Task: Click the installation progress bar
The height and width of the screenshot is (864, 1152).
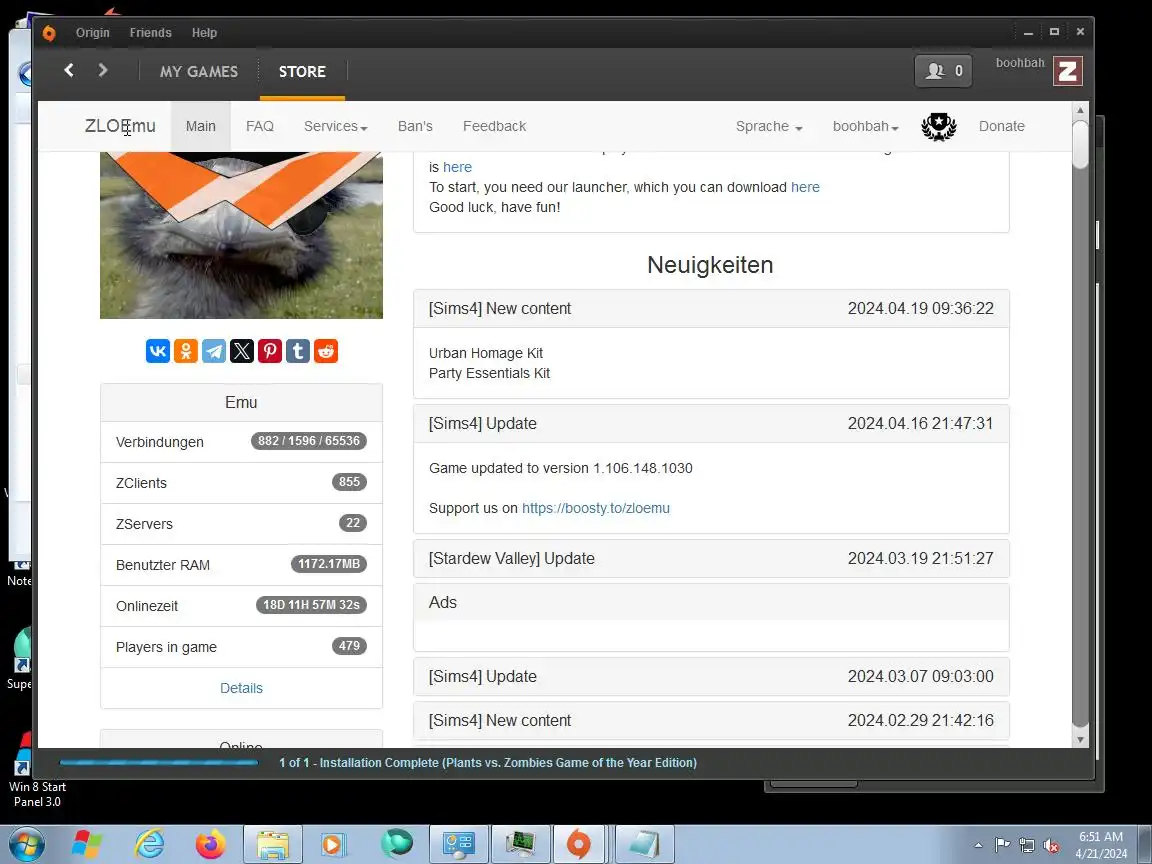Action: (x=159, y=763)
